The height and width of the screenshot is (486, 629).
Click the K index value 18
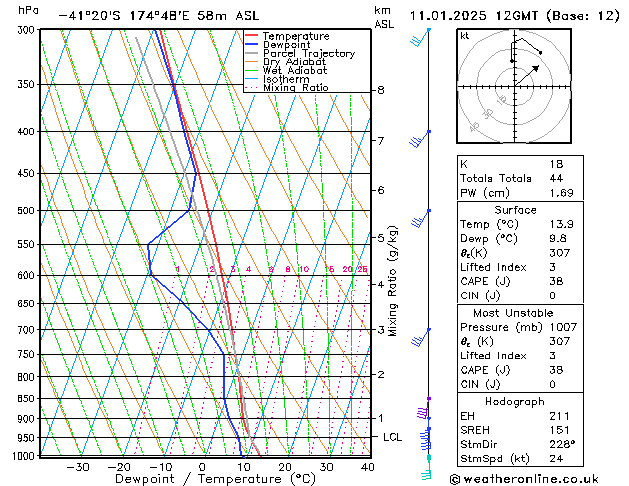pyautogui.click(x=556, y=164)
